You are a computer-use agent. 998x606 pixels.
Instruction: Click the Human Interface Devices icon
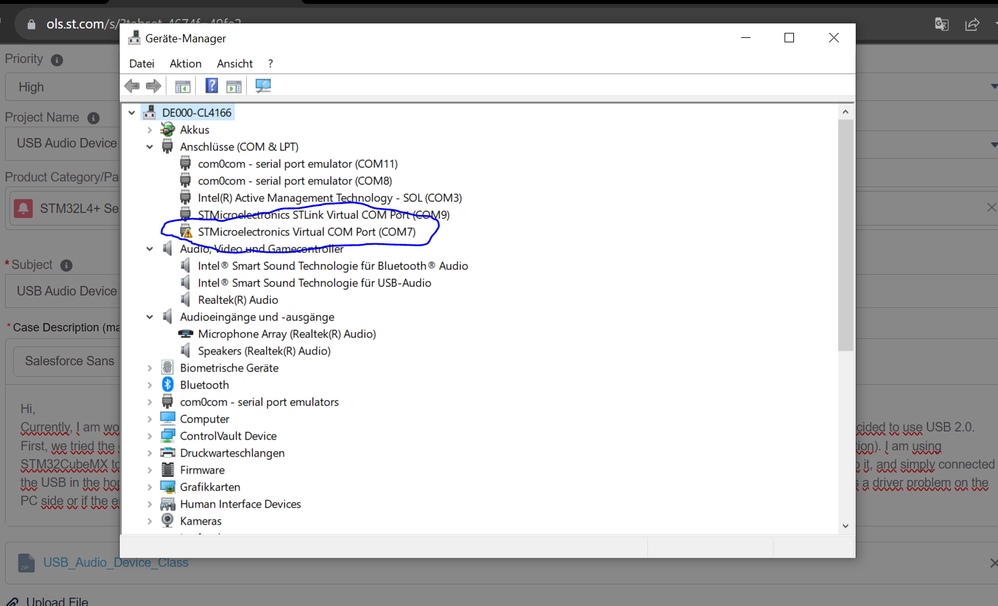[x=167, y=504]
